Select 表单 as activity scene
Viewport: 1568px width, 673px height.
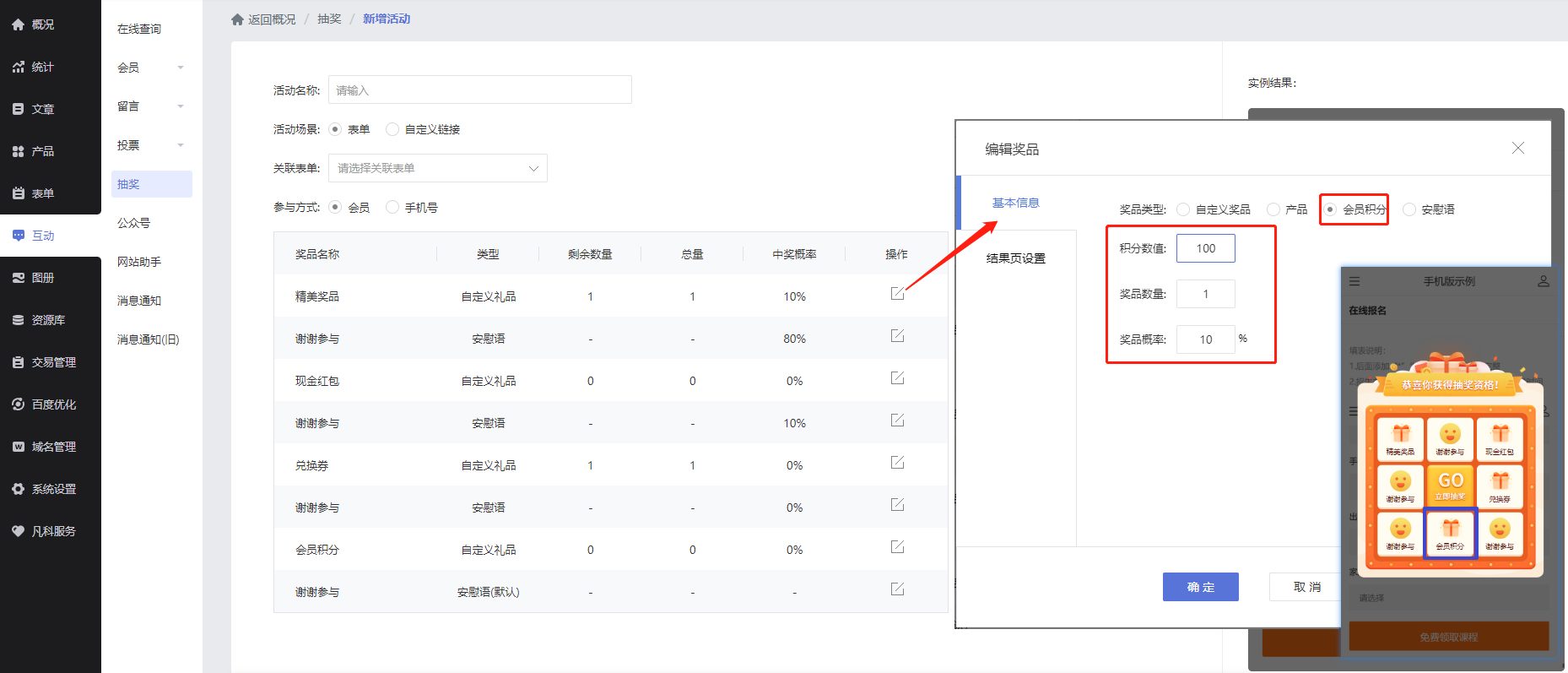click(335, 129)
